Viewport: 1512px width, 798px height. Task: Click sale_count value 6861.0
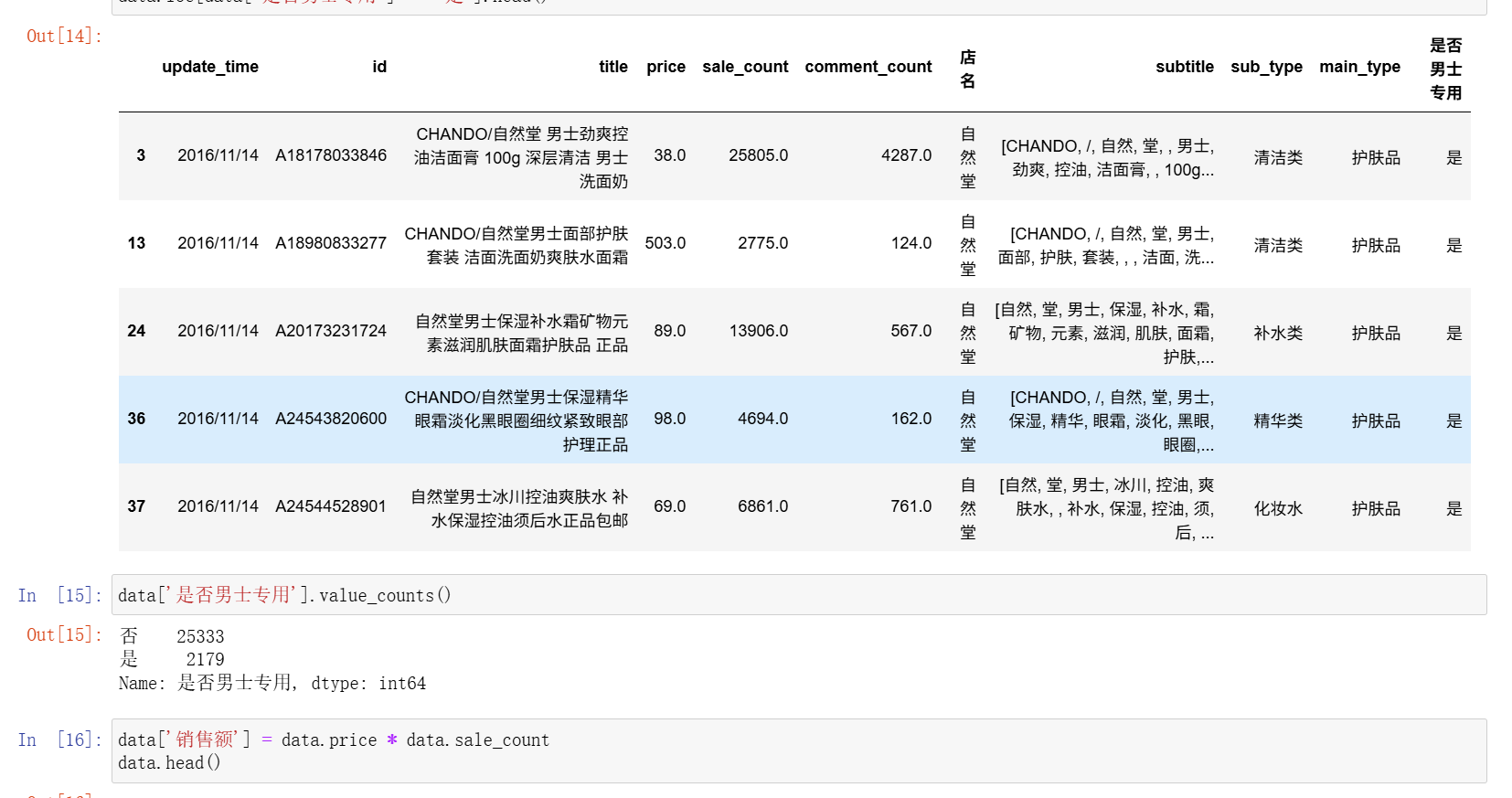click(762, 506)
